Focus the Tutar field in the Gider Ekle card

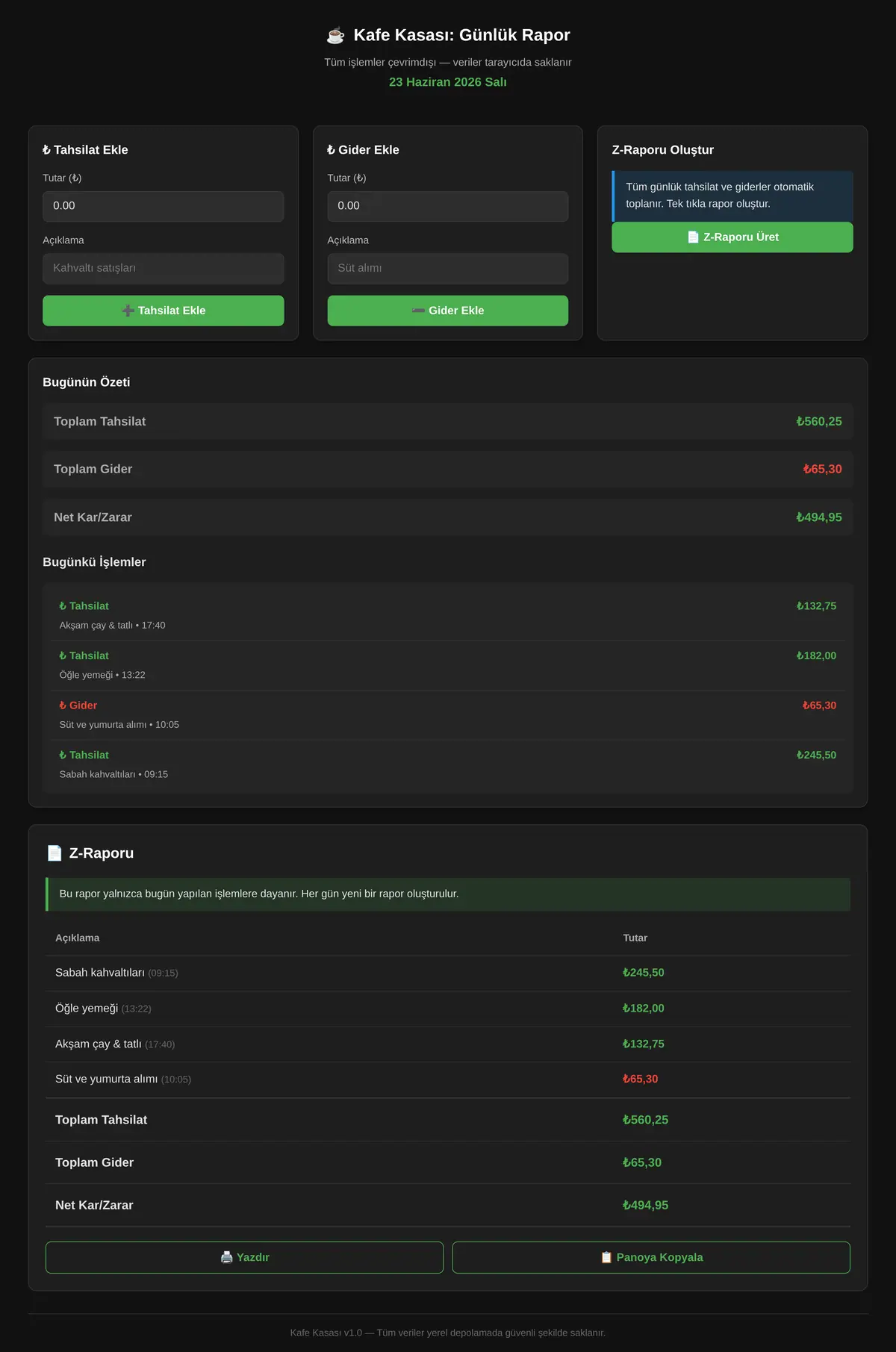pyautogui.click(x=448, y=206)
